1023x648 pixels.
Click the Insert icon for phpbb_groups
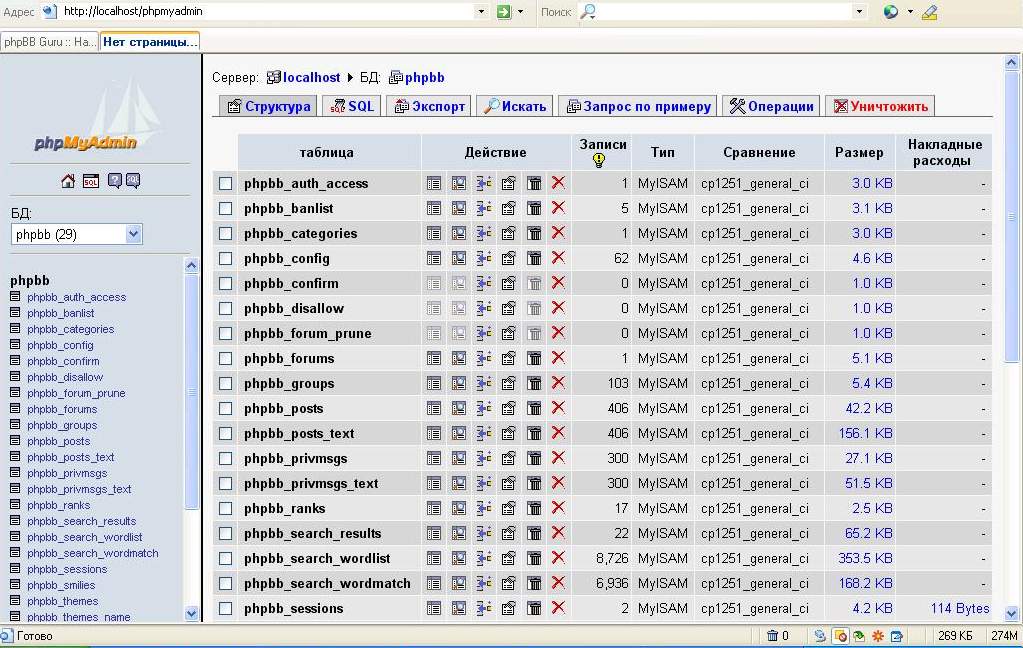tap(483, 383)
